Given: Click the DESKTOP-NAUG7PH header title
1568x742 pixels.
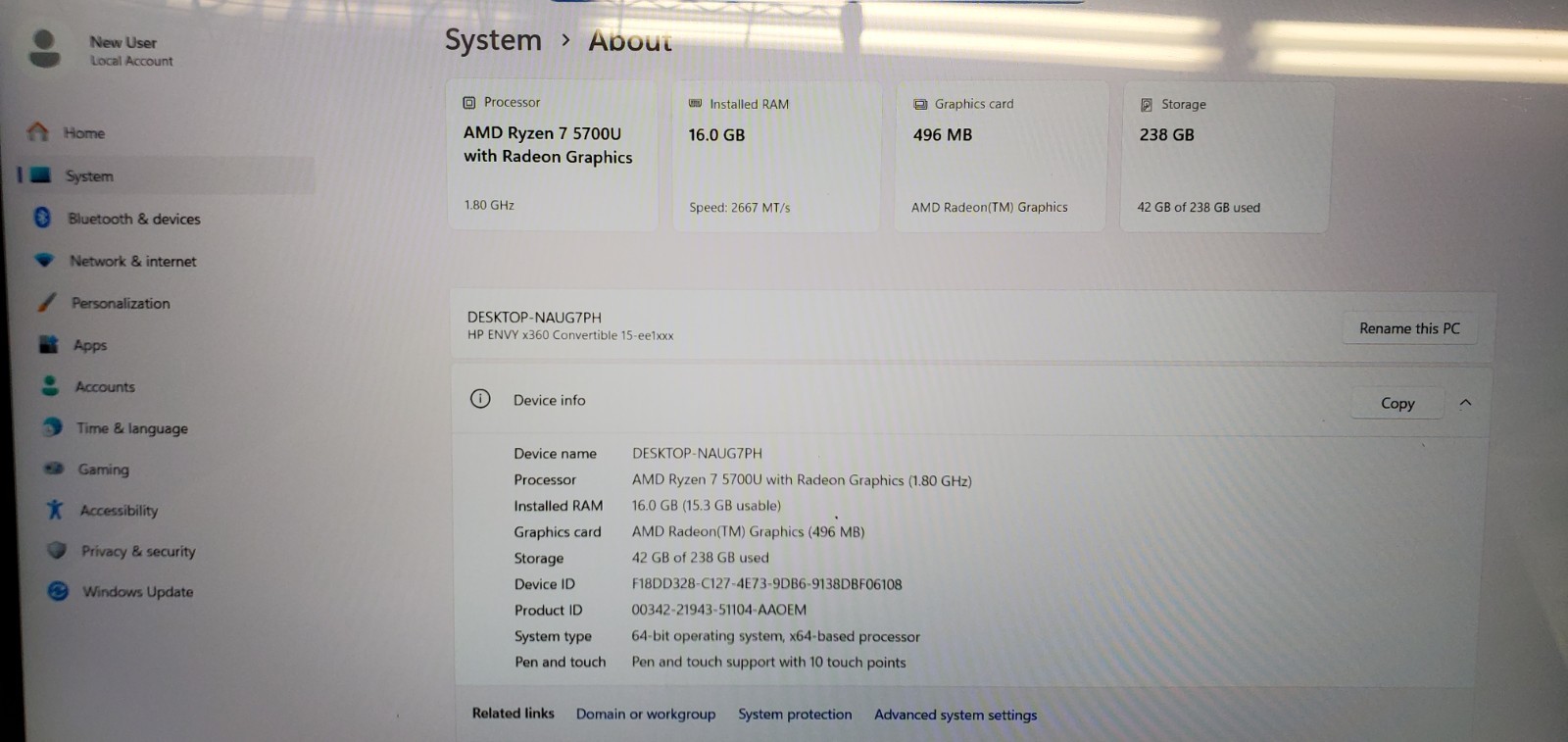Looking at the screenshot, I should point(534,317).
